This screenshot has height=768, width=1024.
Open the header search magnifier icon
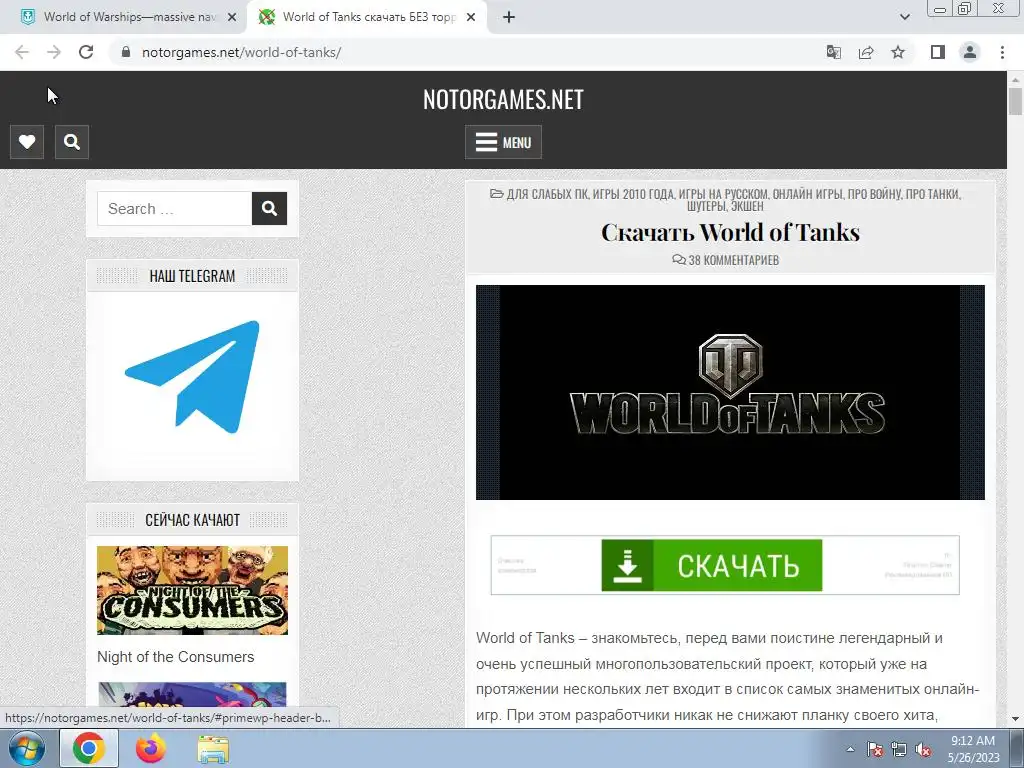click(x=72, y=142)
